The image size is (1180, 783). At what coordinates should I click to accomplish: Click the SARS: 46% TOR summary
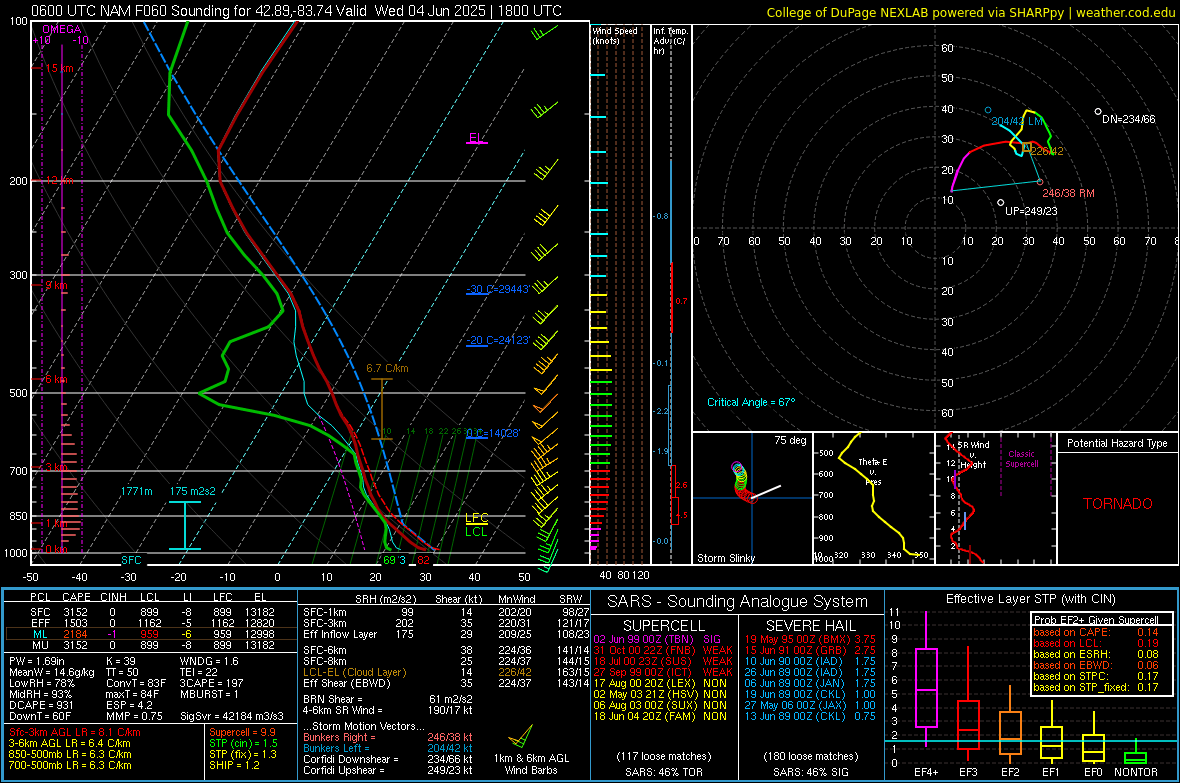click(x=663, y=772)
